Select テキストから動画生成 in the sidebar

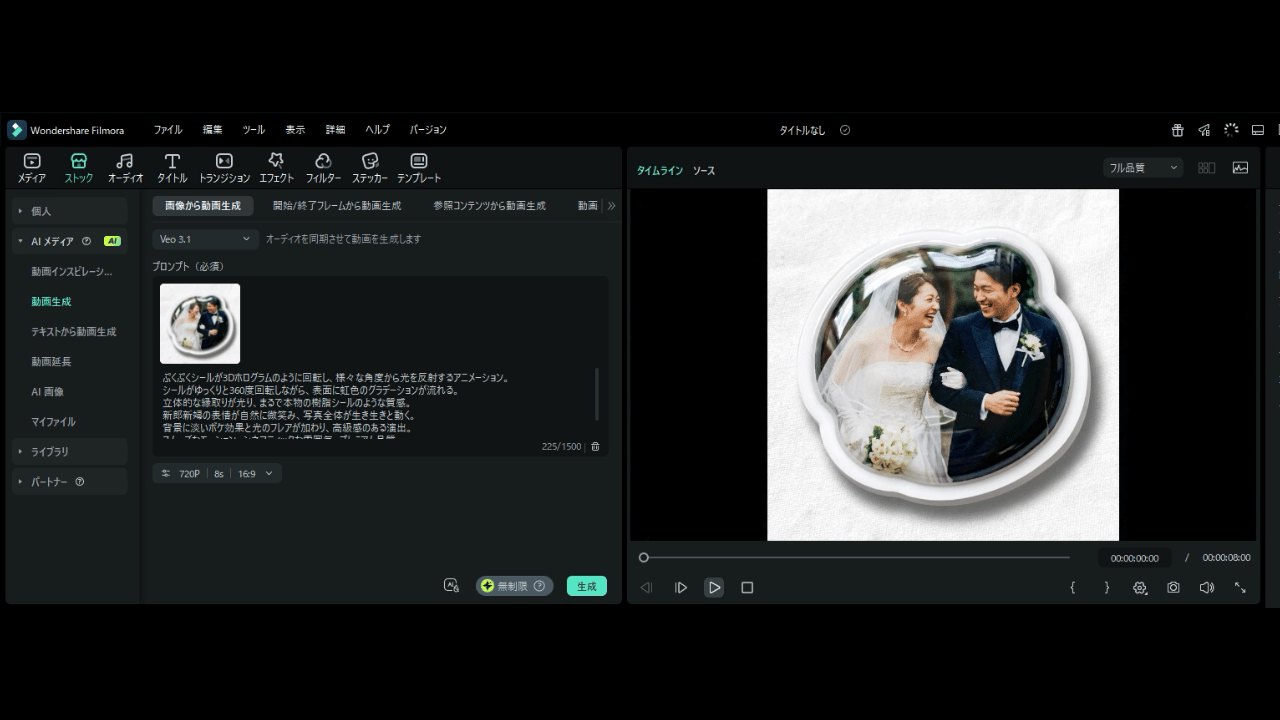(x=74, y=332)
